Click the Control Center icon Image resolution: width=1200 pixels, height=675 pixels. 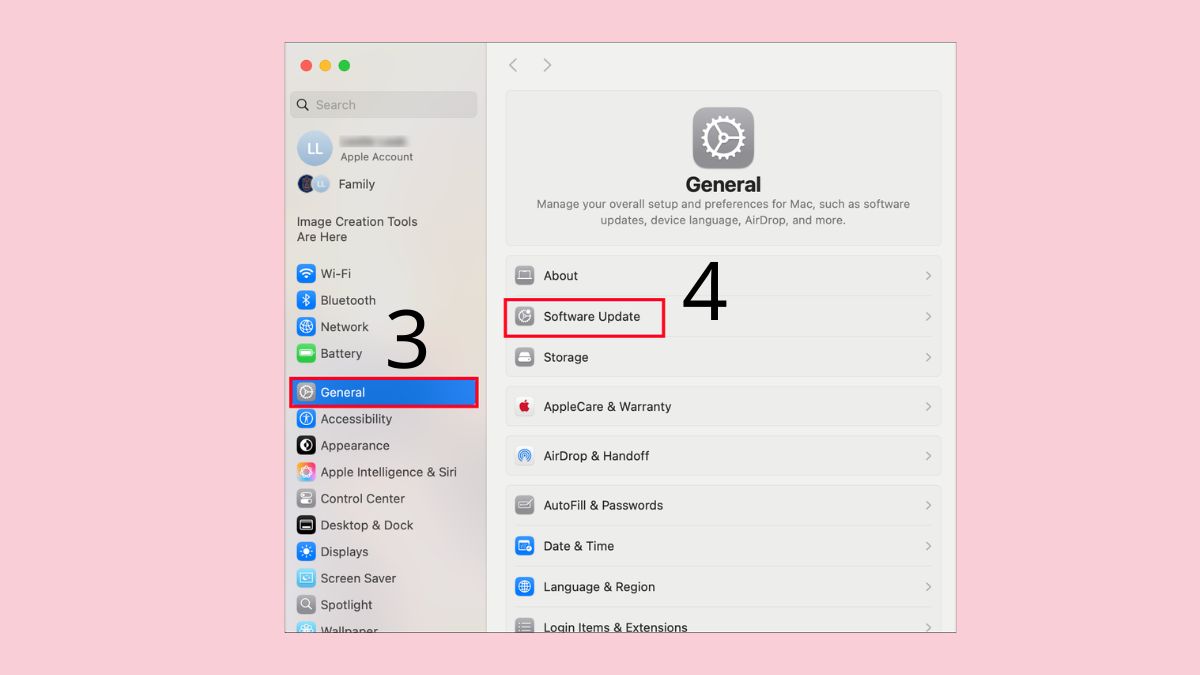pyautogui.click(x=306, y=498)
